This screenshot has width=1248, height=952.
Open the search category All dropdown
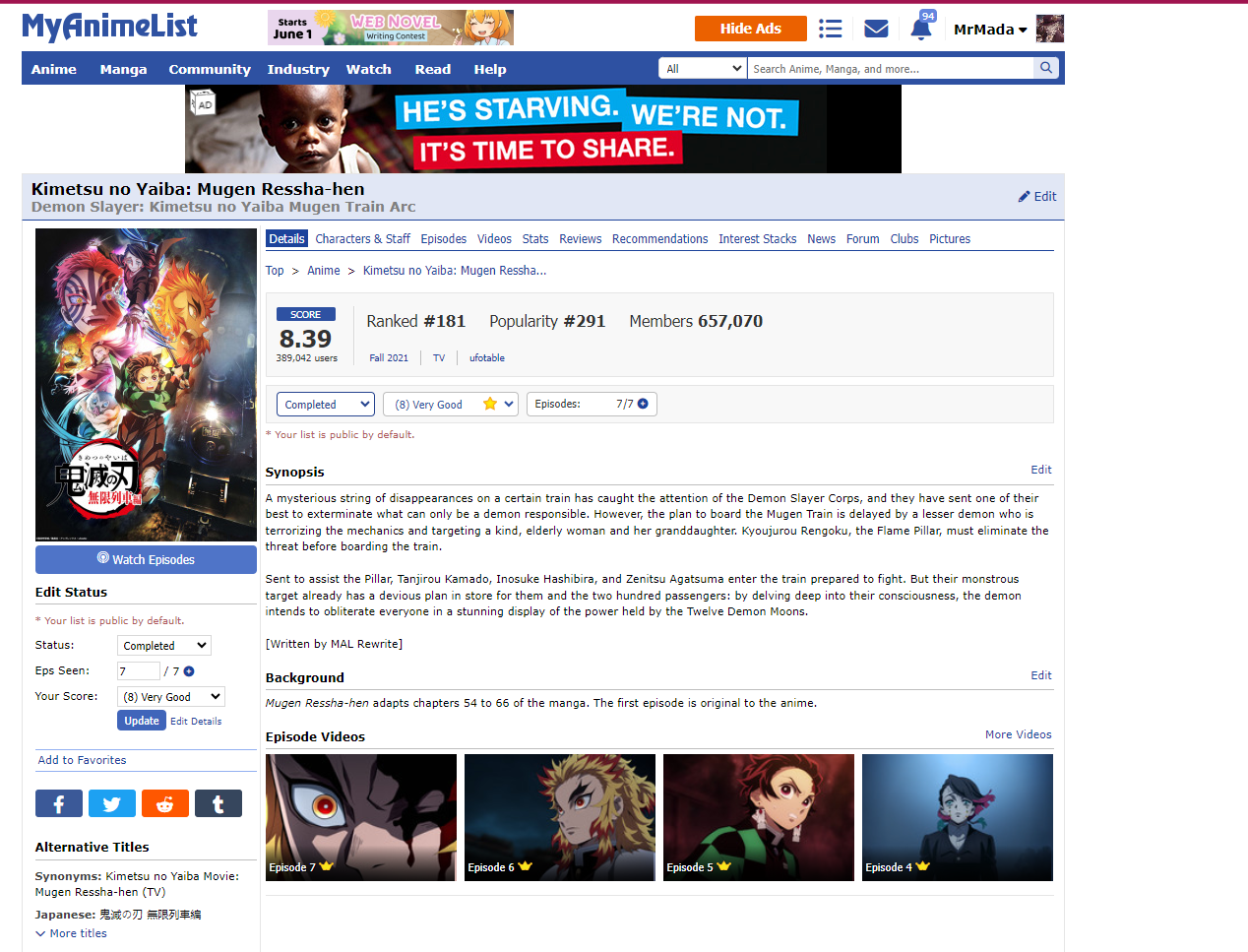tap(703, 68)
